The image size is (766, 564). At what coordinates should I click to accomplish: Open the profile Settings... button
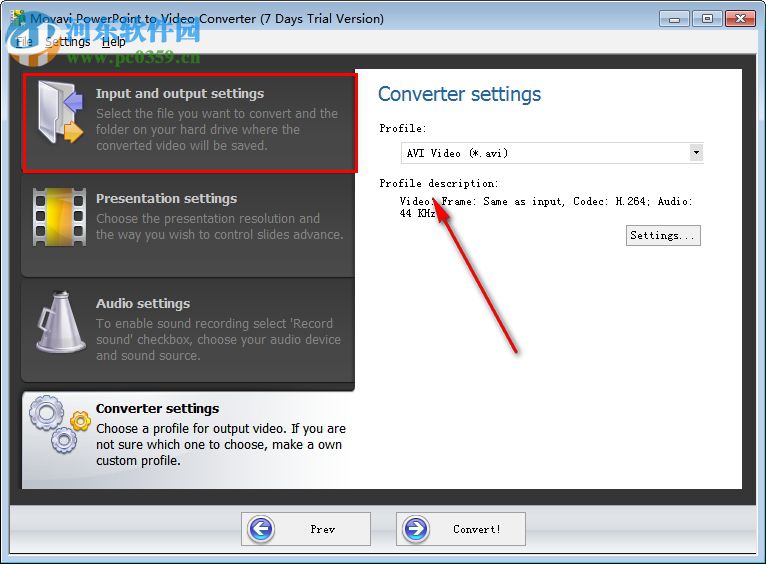click(663, 235)
